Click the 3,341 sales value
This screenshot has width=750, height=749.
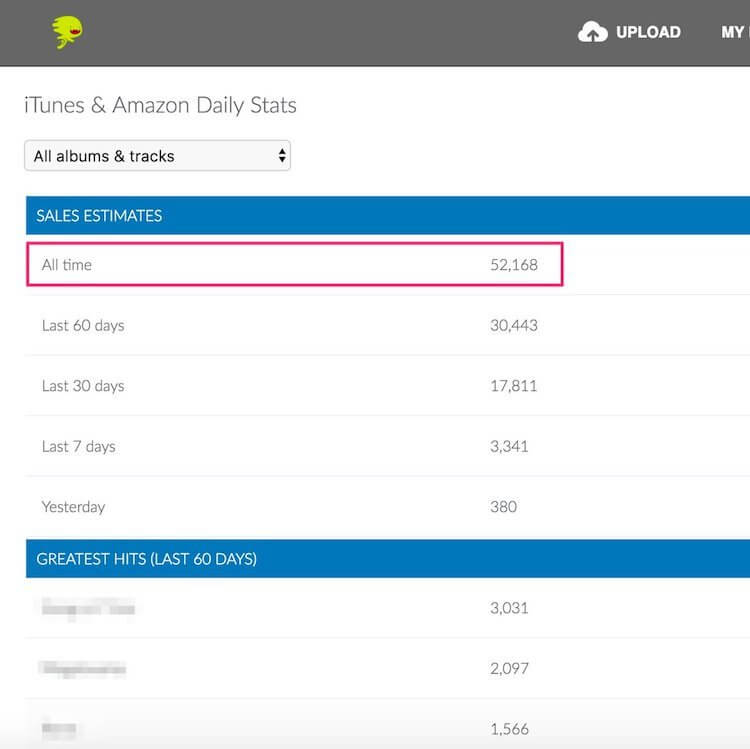click(509, 446)
